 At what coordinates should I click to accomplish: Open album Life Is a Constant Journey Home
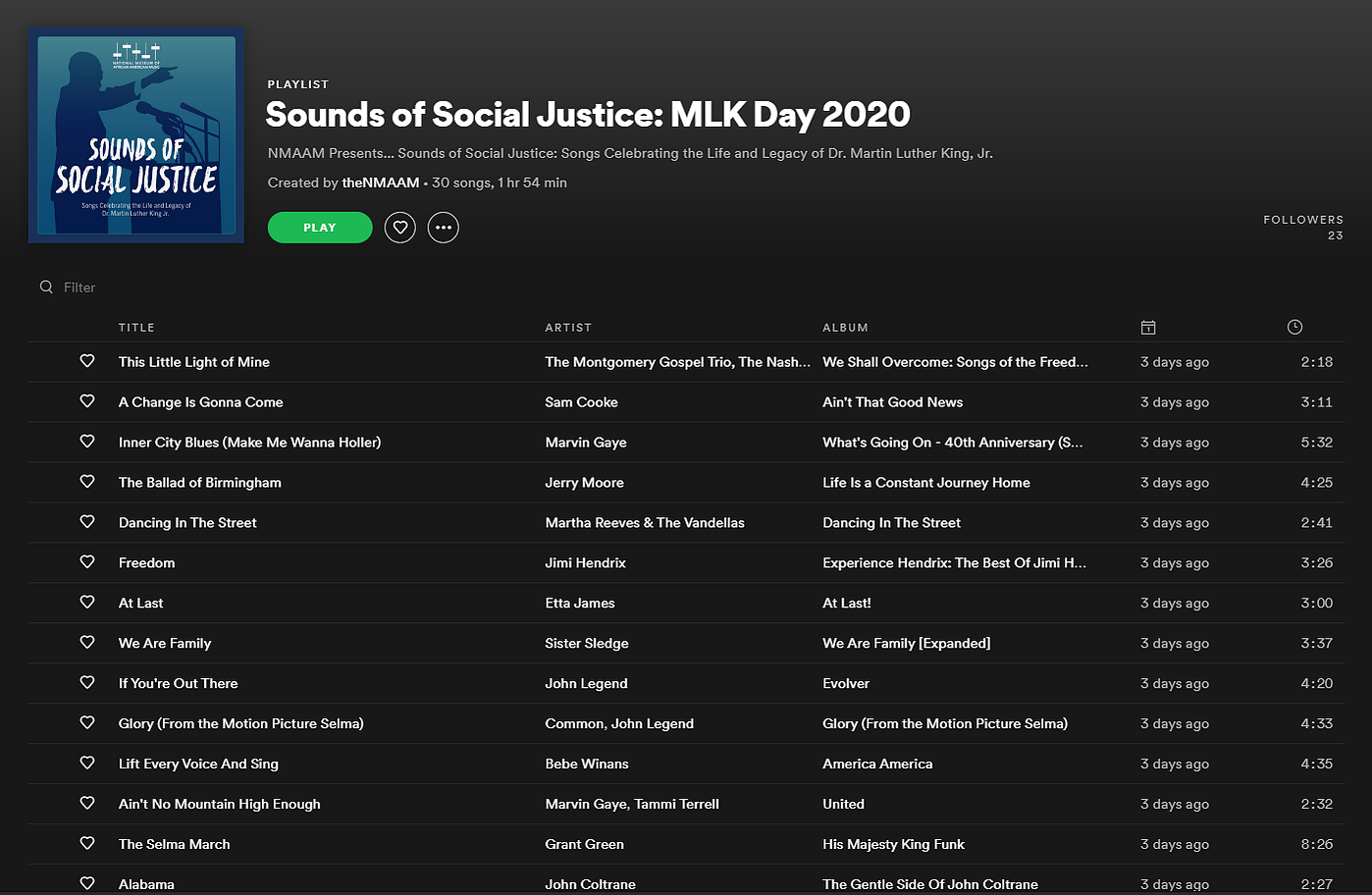925,483
